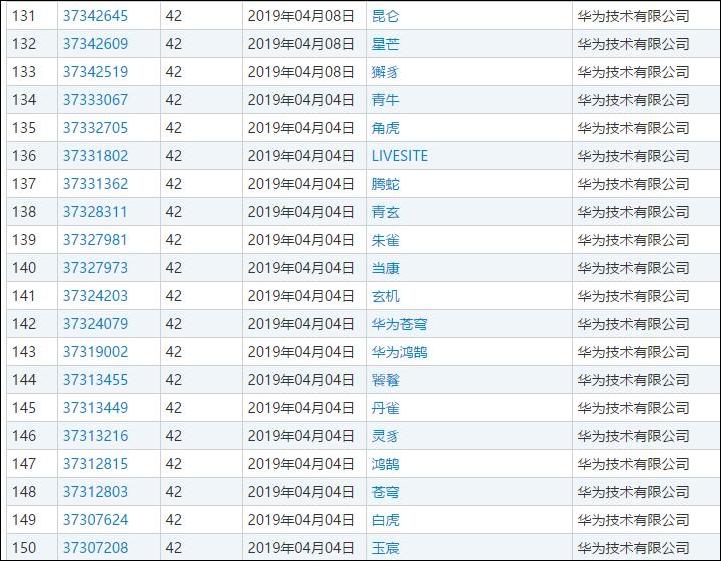Open application number 37312815
The height and width of the screenshot is (561, 721).
click(95, 464)
